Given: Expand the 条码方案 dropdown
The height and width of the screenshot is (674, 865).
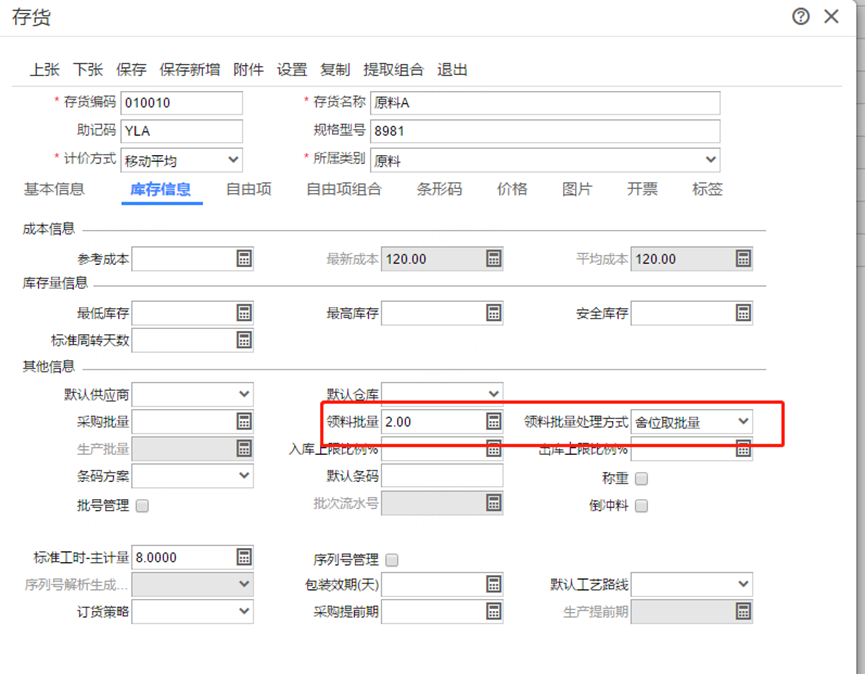Looking at the screenshot, I should (x=193, y=475).
